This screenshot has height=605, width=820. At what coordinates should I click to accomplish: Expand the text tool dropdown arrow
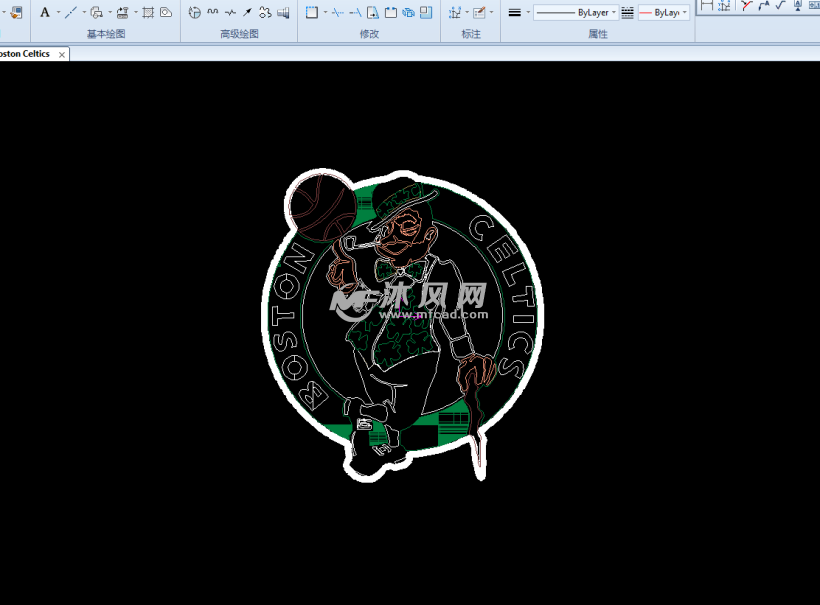58,12
